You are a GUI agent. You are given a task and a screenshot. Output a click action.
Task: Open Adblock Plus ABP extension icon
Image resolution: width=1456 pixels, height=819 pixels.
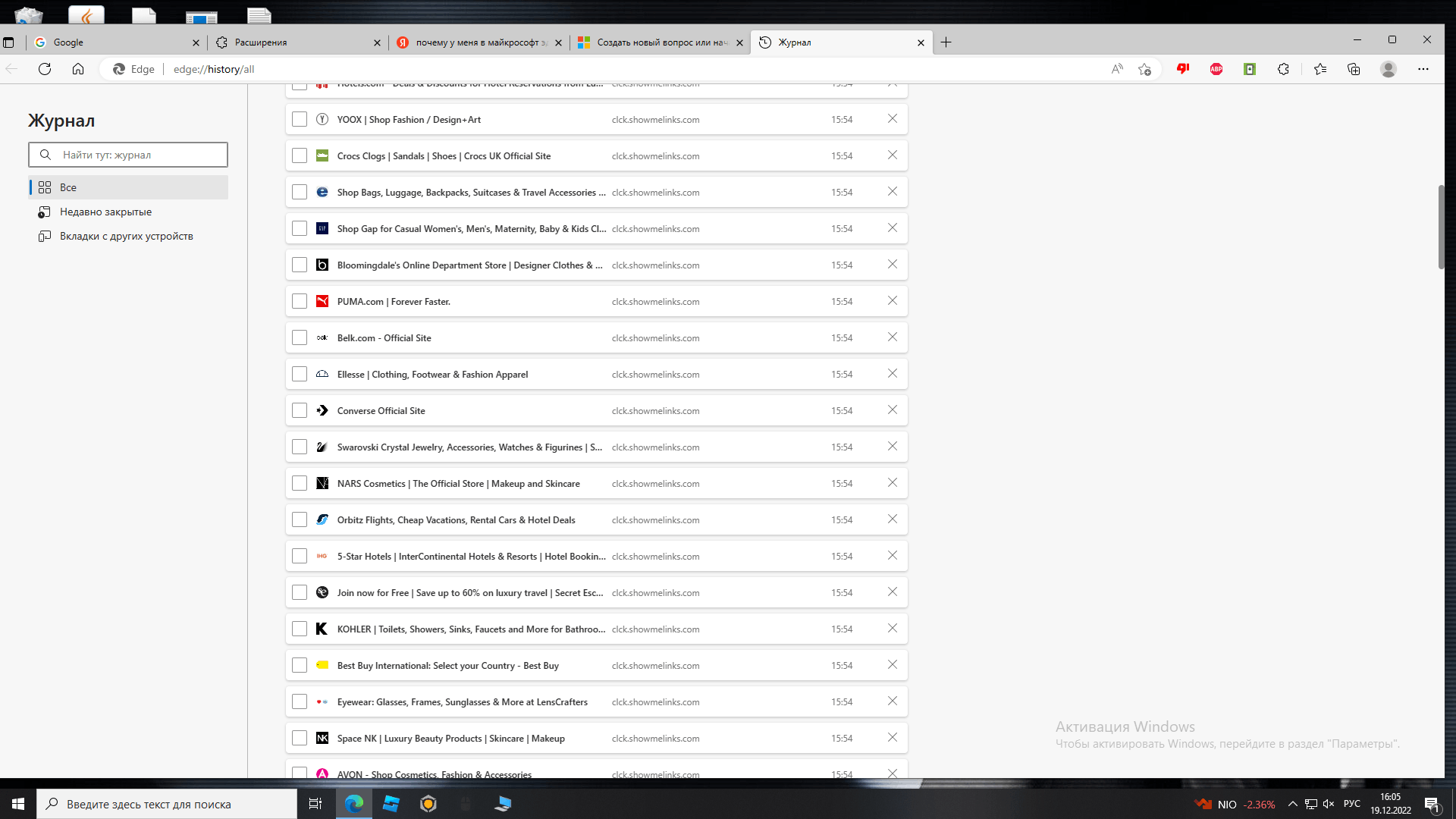pyautogui.click(x=1216, y=69)
